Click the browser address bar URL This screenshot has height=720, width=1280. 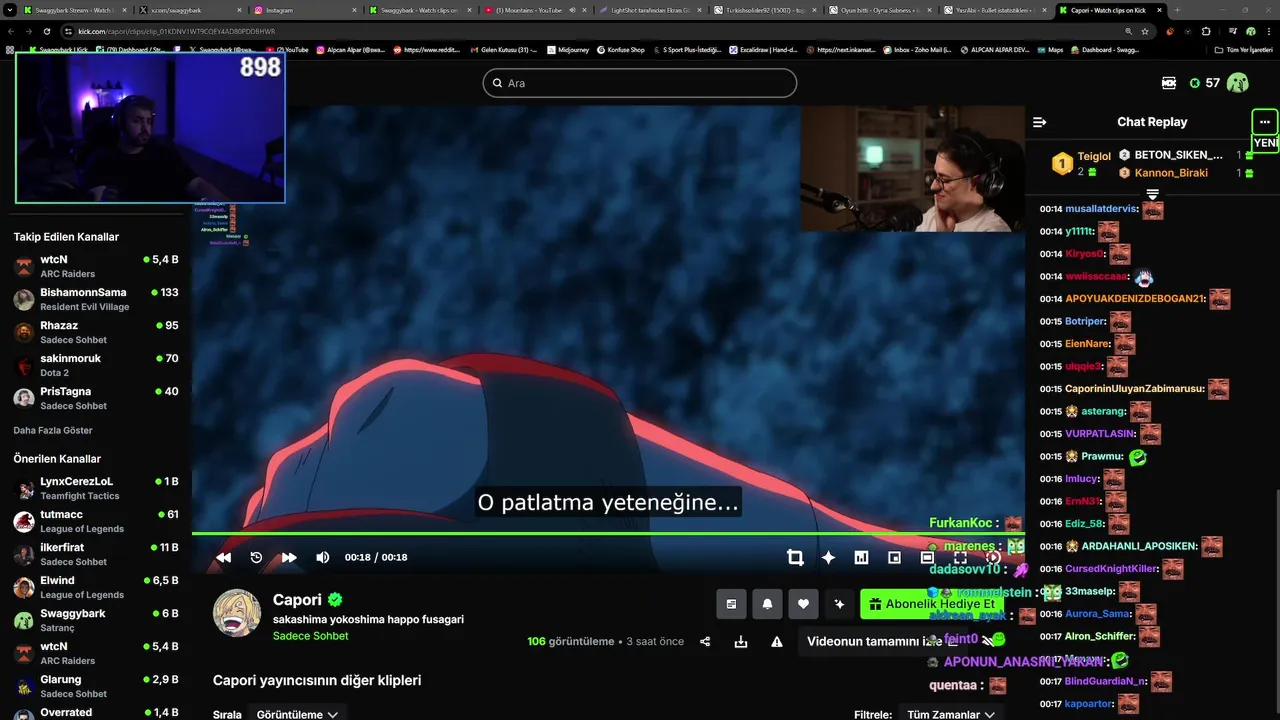point(176,31)
